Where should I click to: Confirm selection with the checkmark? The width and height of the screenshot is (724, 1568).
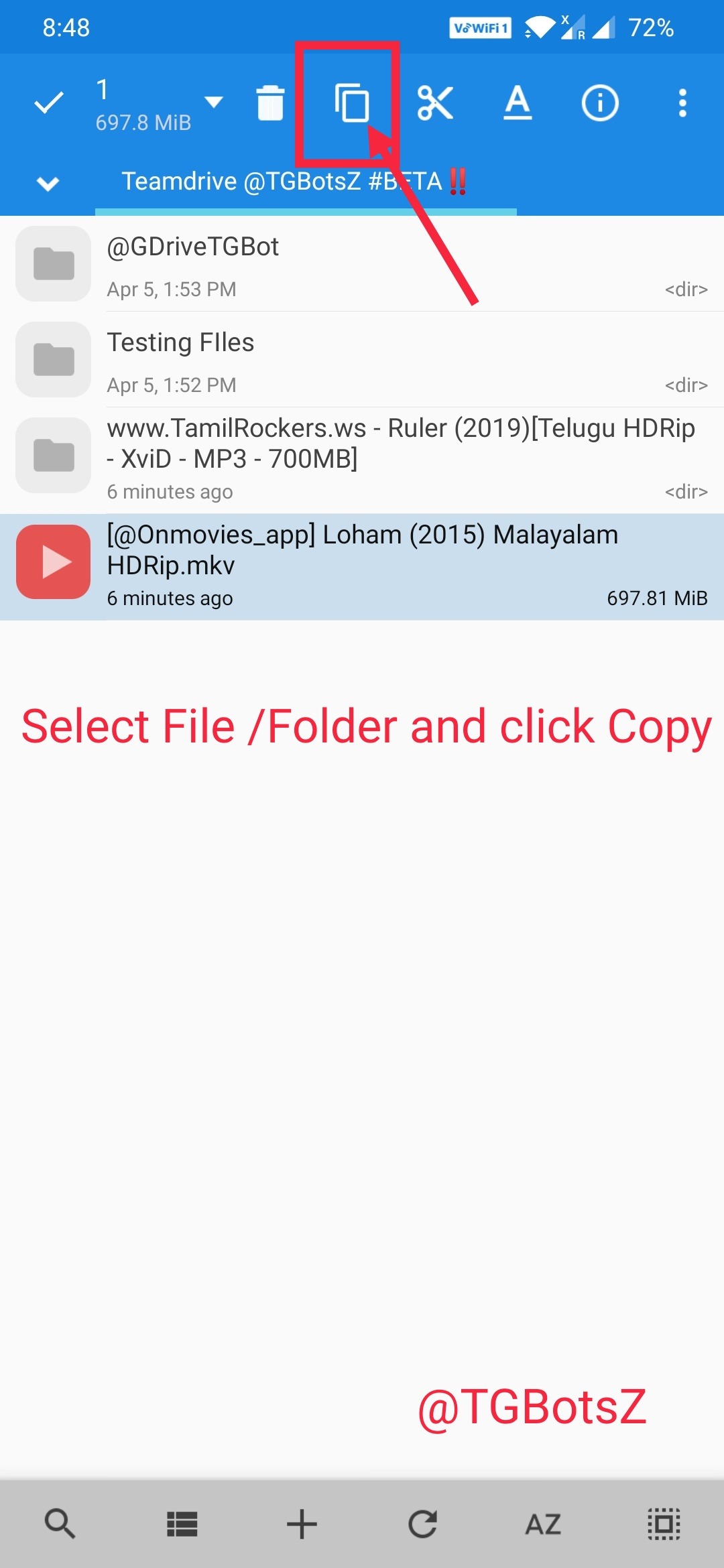click(x=49, y=103)
